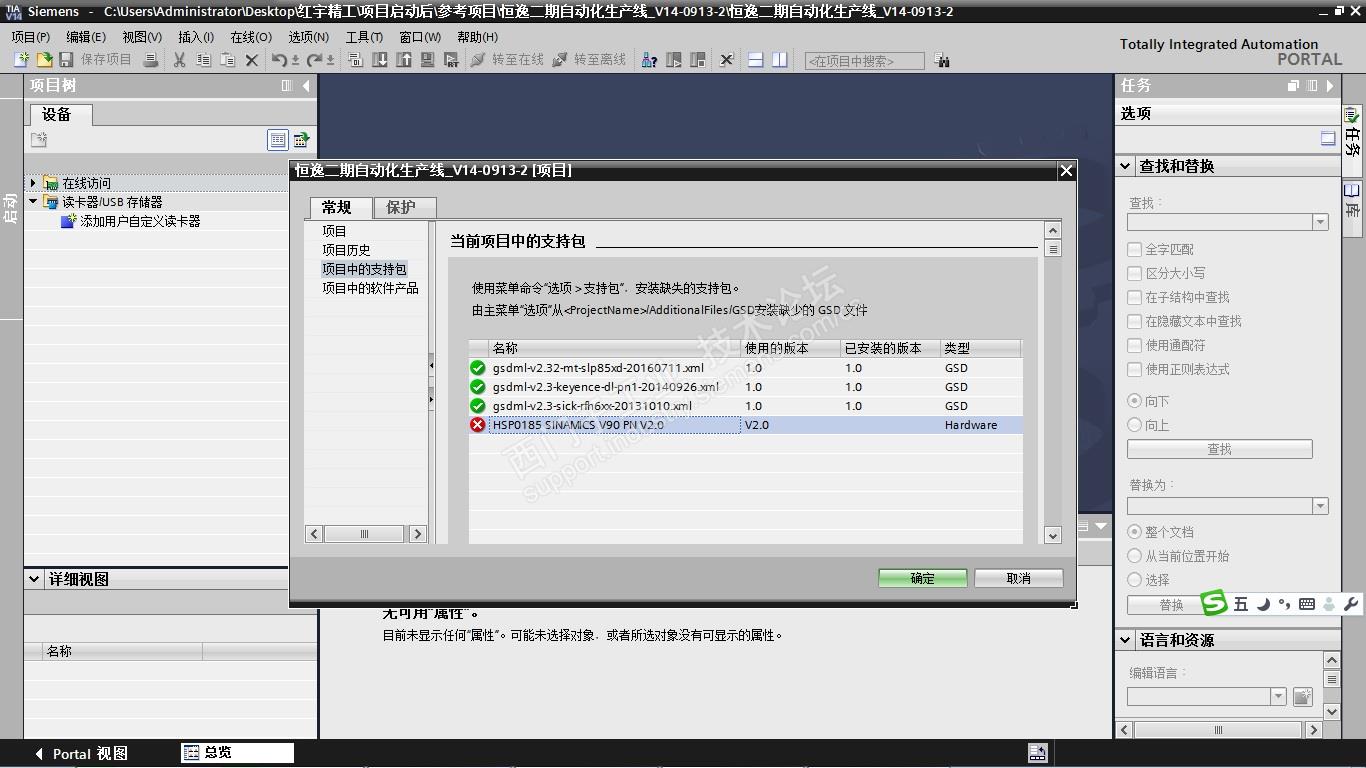Image resolution: width=1366 pixels, height=768 pixels.
Task: Click the Paste icon in the toolbar
Action: (x=227, y=60)
